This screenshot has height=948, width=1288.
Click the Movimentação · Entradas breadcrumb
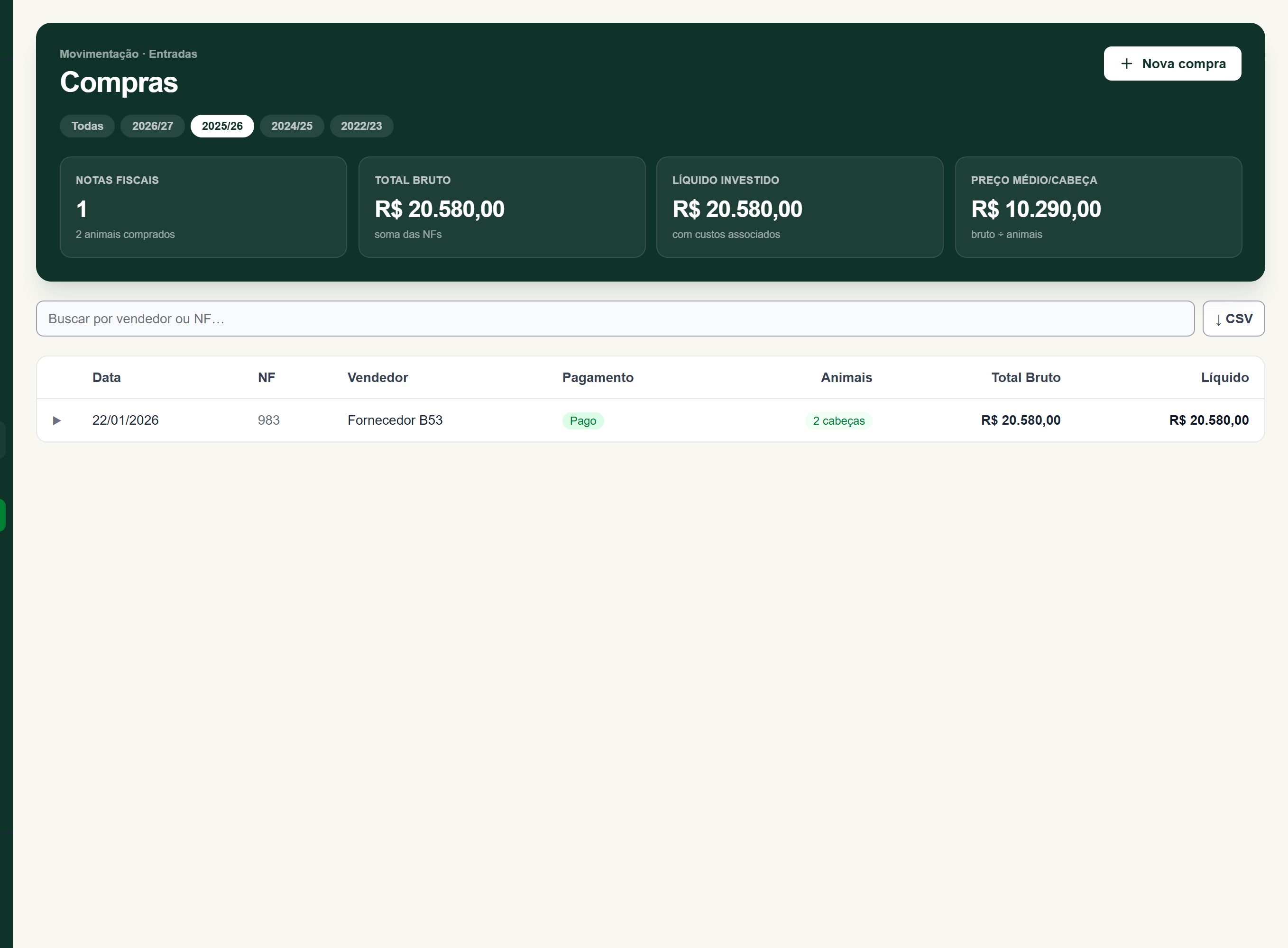129,54
